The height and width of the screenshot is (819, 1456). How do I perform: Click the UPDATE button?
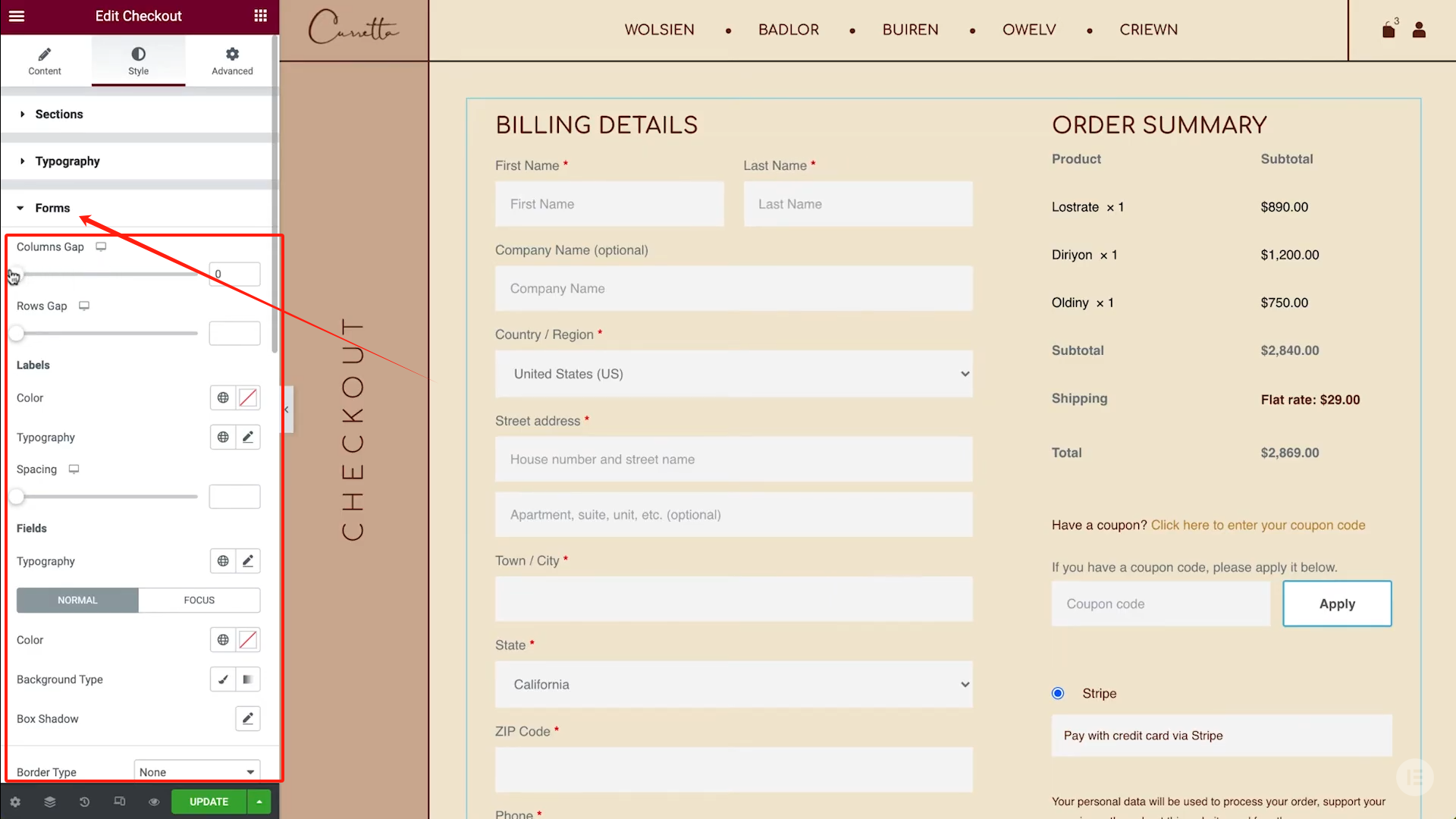pyautogui.click(x=209, y=802)
